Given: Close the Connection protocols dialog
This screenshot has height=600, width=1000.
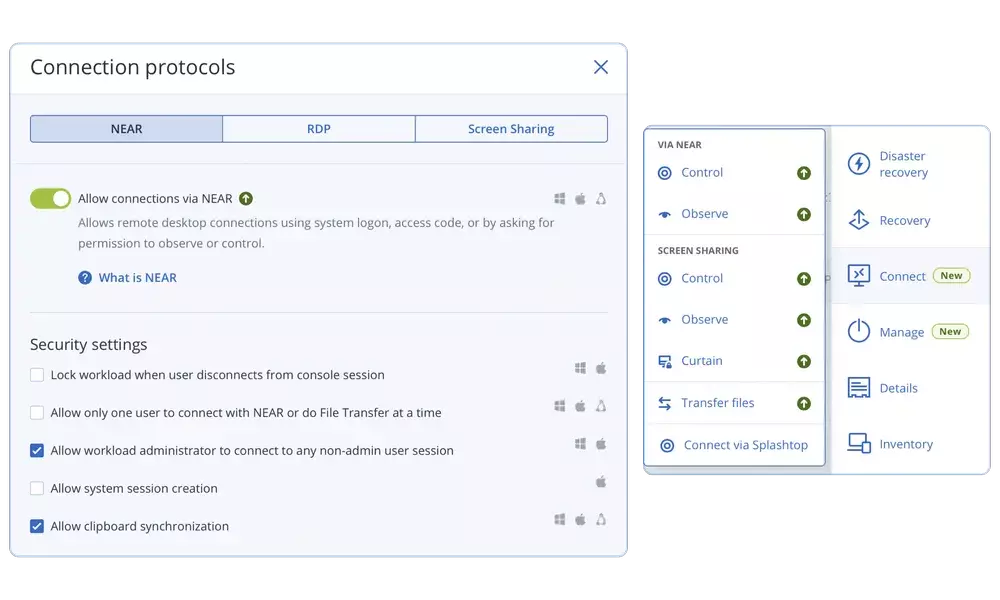Looking at the screenshot, I should pyautogui.click(x=600, y=67).
